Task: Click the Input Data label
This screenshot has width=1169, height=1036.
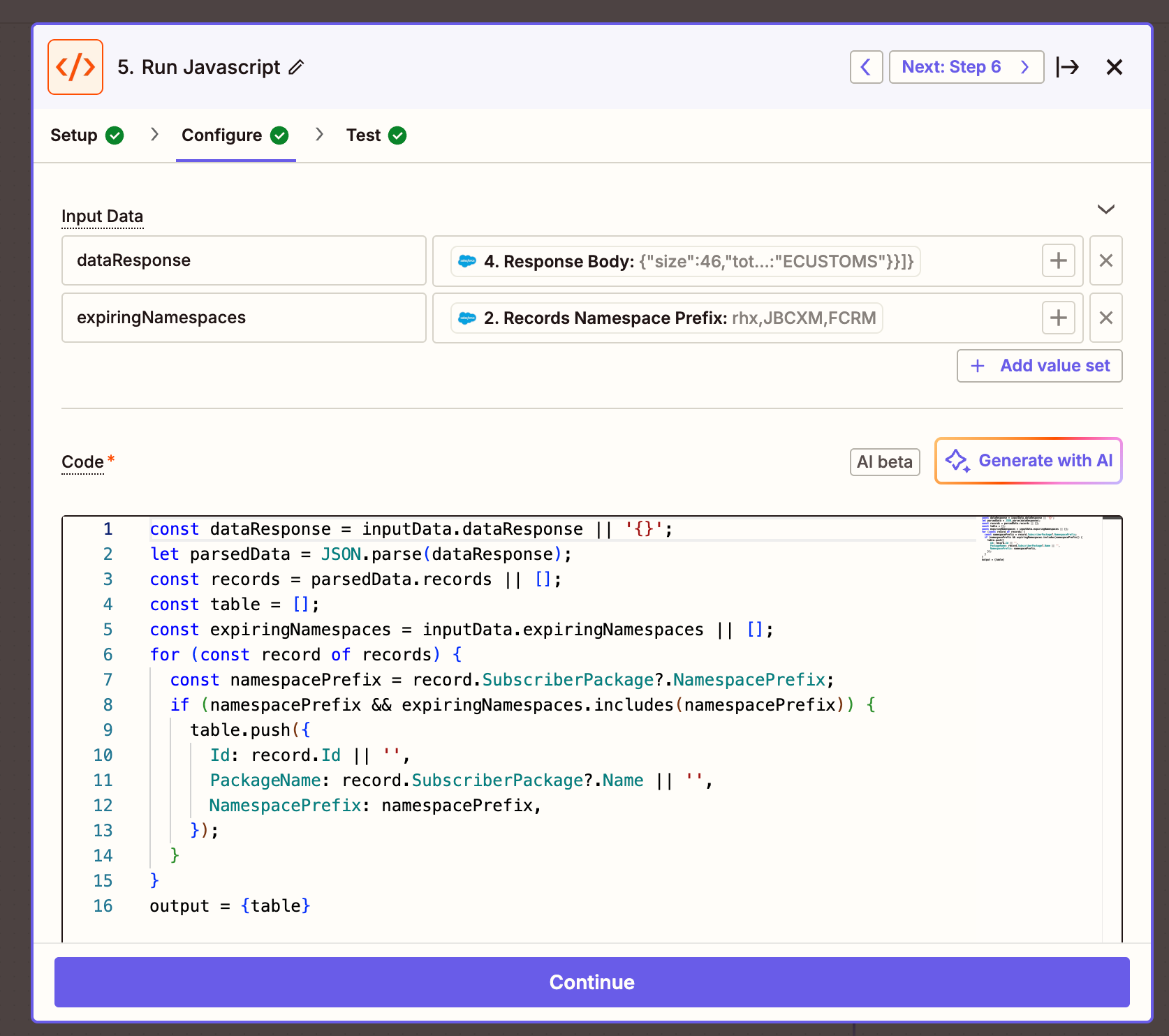Action: click(x=103, y=216)
